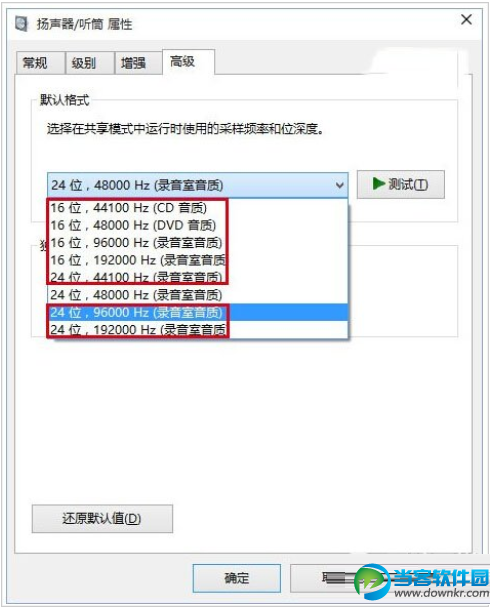Pick 24 位, 48000 Hz list entry

point(197,295)
